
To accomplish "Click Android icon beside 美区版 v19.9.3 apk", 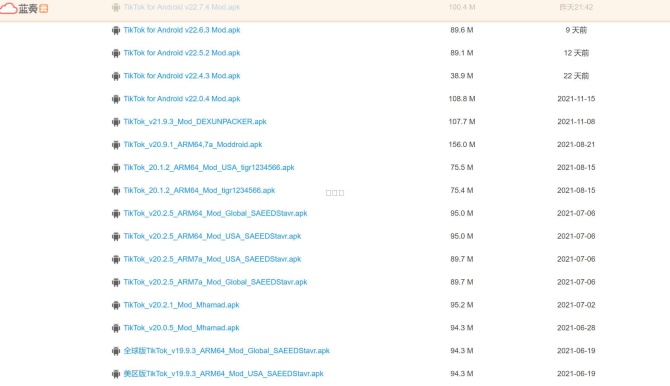I will coord(116,374).
